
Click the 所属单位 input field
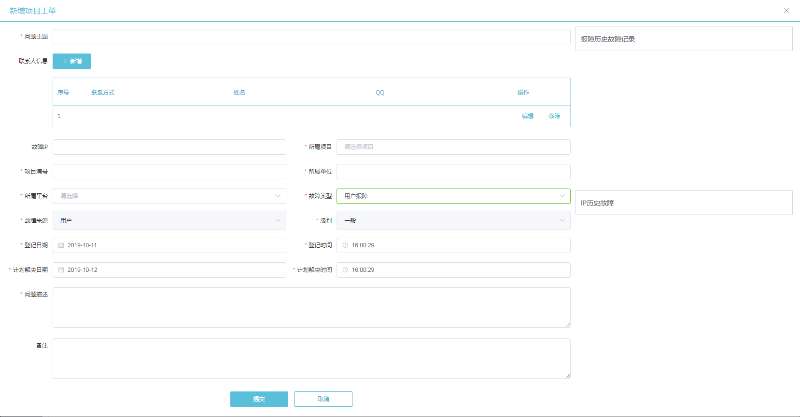pyautogui.click(x=452, y=171)
